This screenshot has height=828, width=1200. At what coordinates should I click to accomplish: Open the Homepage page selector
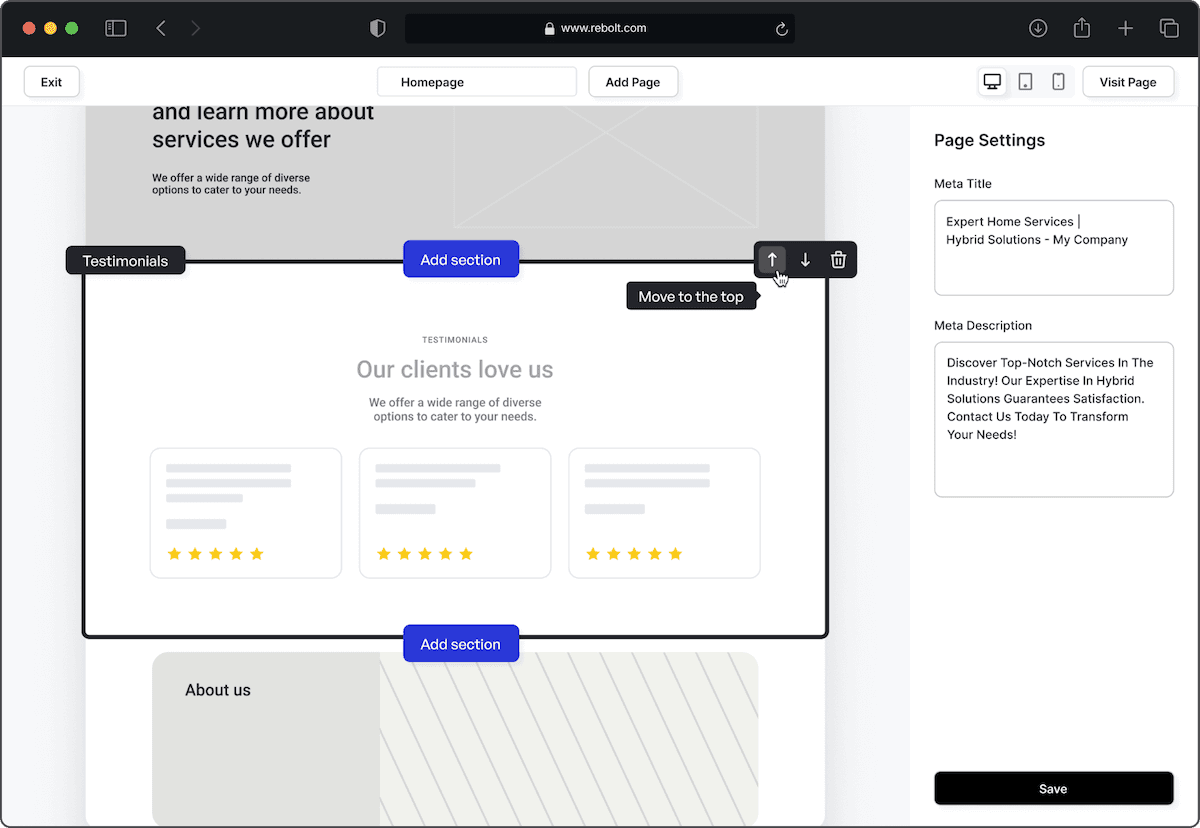476,81
